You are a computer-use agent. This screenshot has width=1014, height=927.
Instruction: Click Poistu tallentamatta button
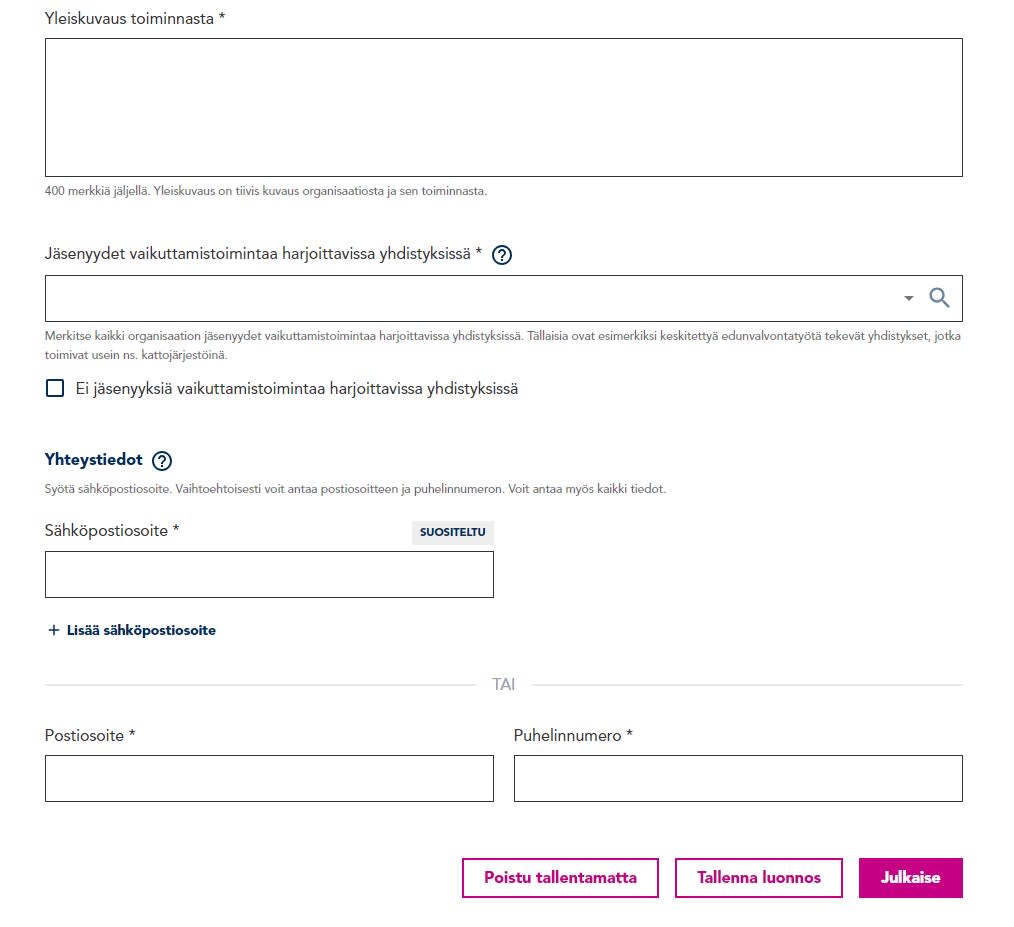(x=560, y=878)
